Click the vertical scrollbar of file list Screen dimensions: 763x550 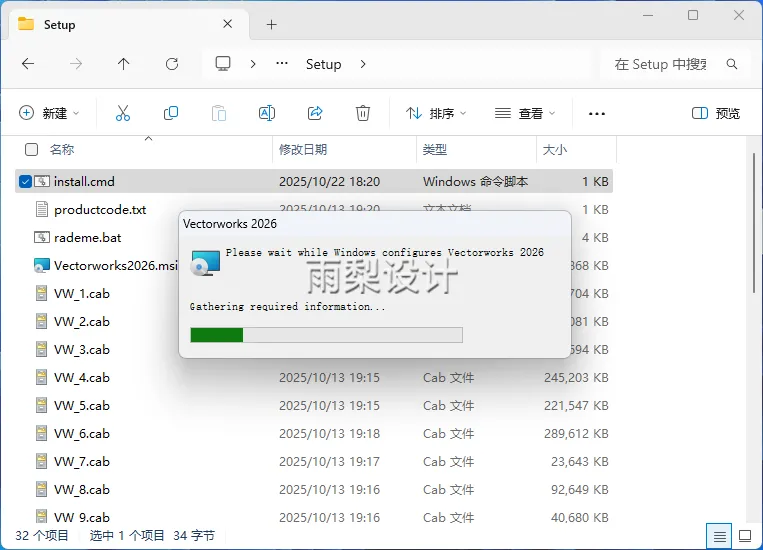[x=754, y=224]
